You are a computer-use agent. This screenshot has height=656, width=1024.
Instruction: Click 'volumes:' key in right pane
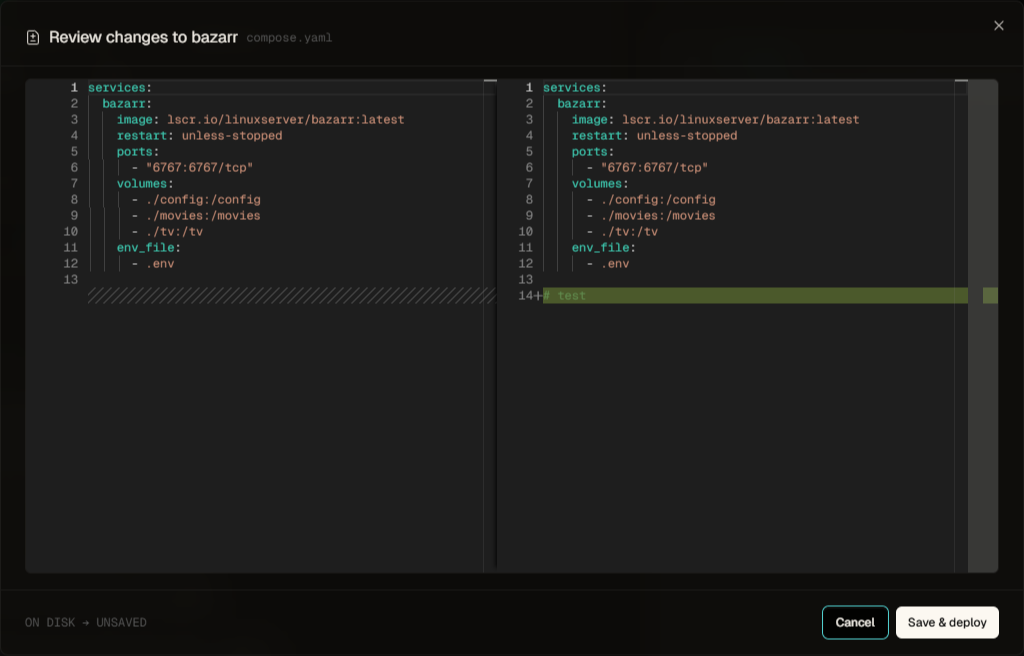(x=600, y=184)
